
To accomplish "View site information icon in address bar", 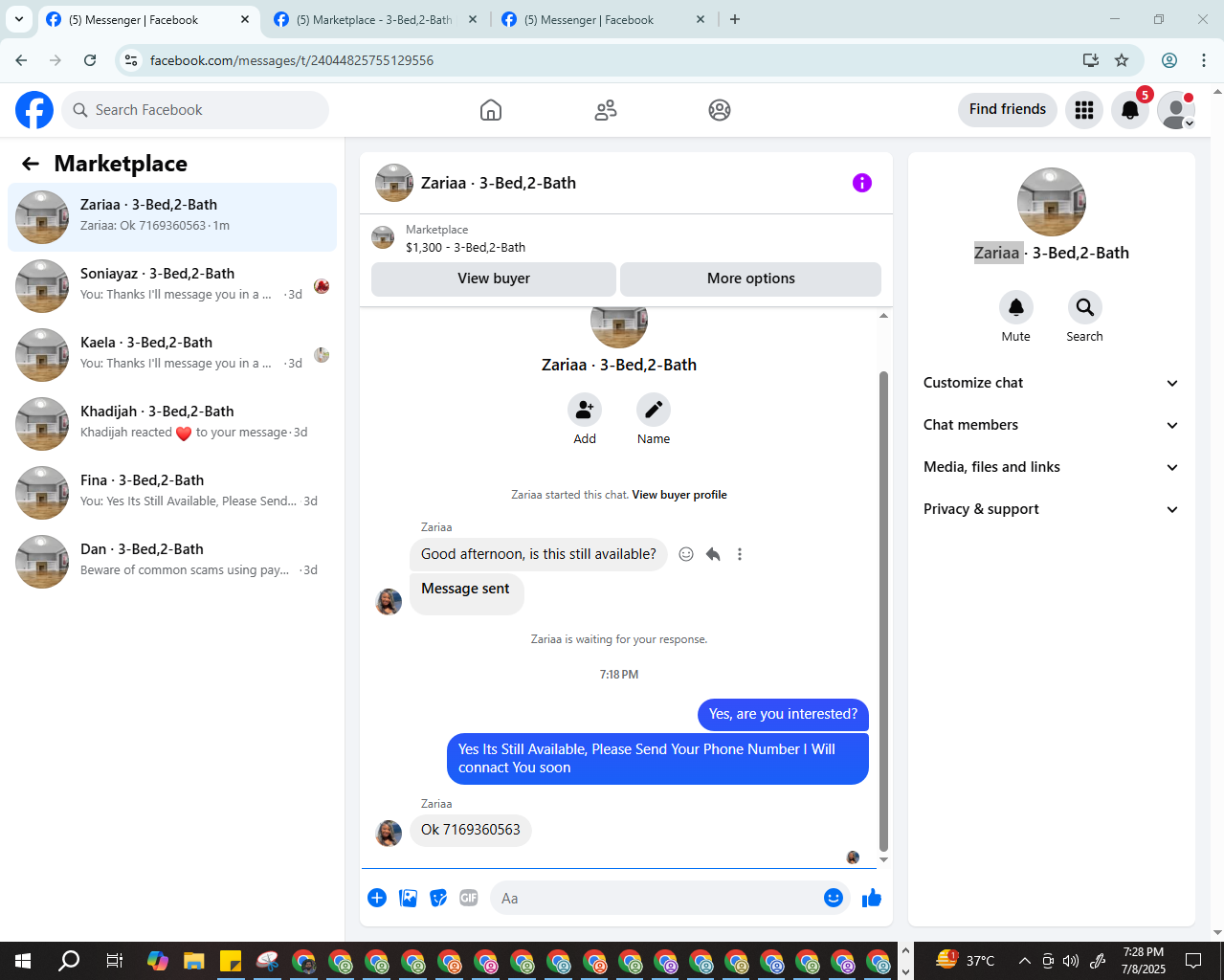I will 132,60.
